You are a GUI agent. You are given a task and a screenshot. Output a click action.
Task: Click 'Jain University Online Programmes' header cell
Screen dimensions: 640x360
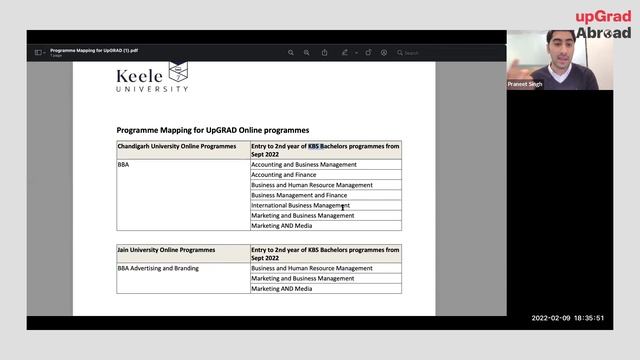tap(183, 254)
